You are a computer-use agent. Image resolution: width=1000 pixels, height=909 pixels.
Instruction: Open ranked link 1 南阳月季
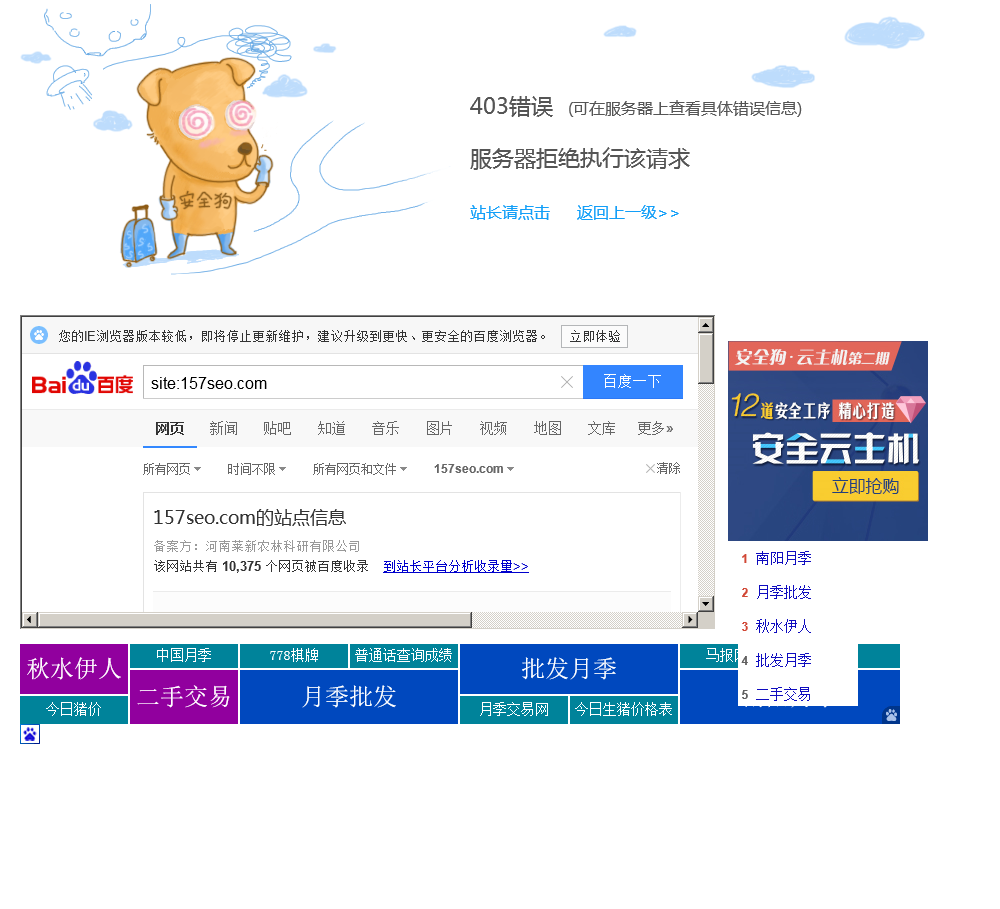click(x=783, y=558)
